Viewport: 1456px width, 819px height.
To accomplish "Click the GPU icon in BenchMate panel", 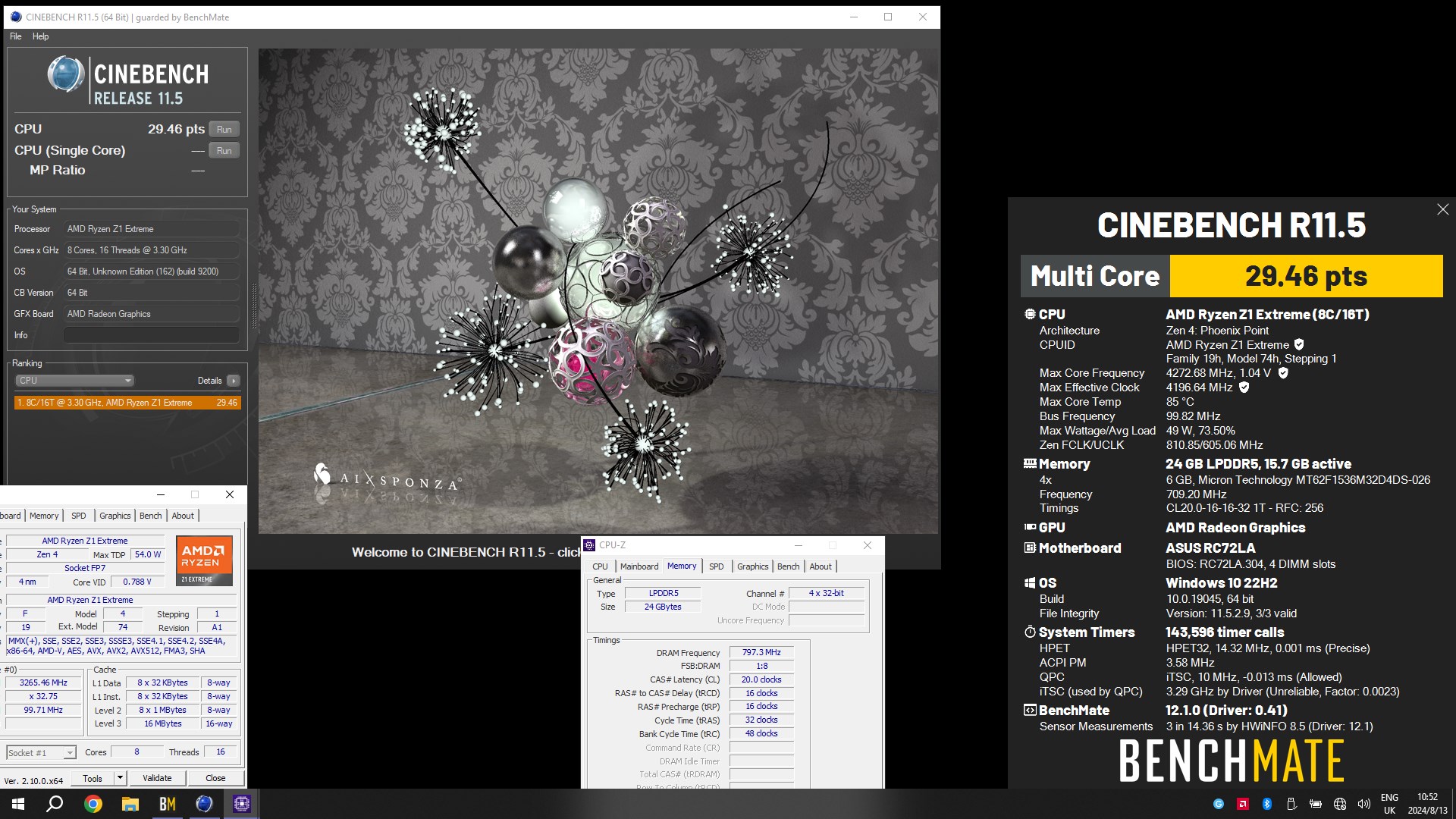I will tap(1030, 527).
